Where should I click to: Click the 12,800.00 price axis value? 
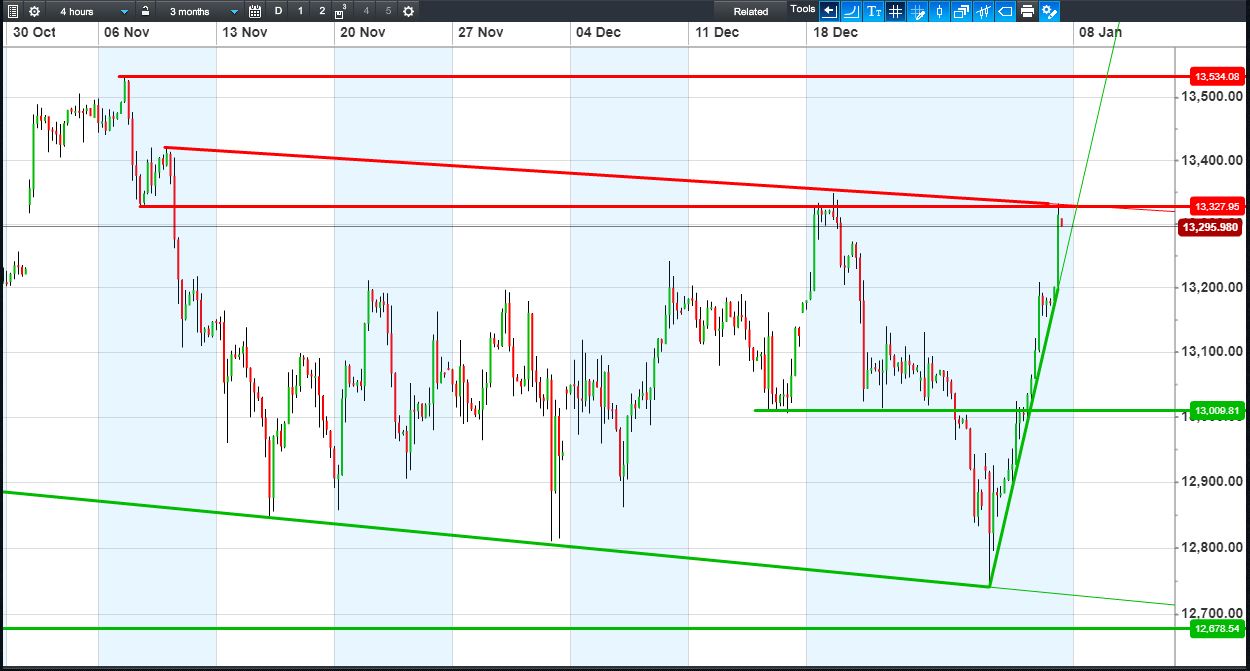[x=1213, y=547]
